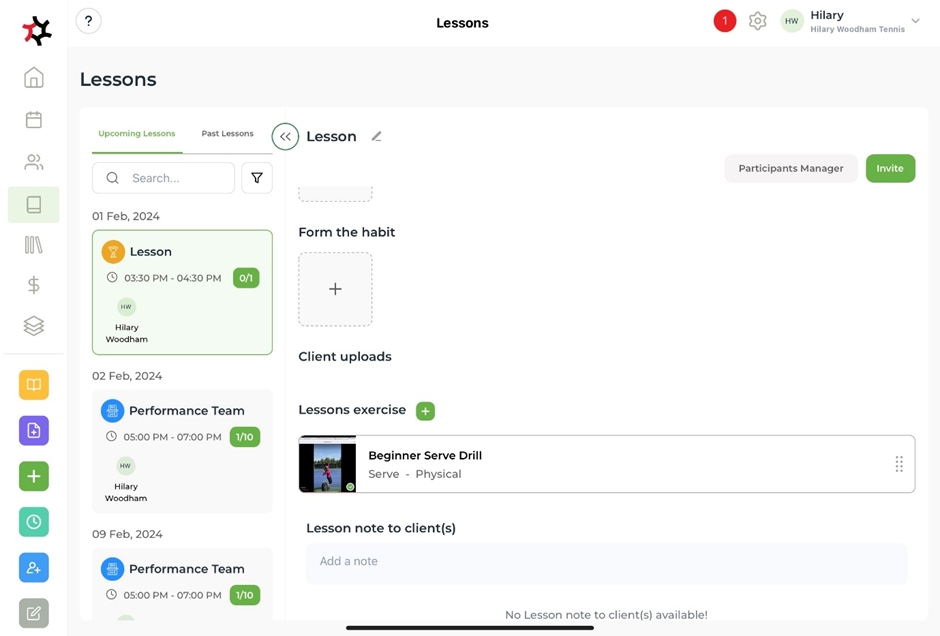Expand the Hilary account dropdown
The height and width of the screenshot is (636, 940).
coord(915,21)
